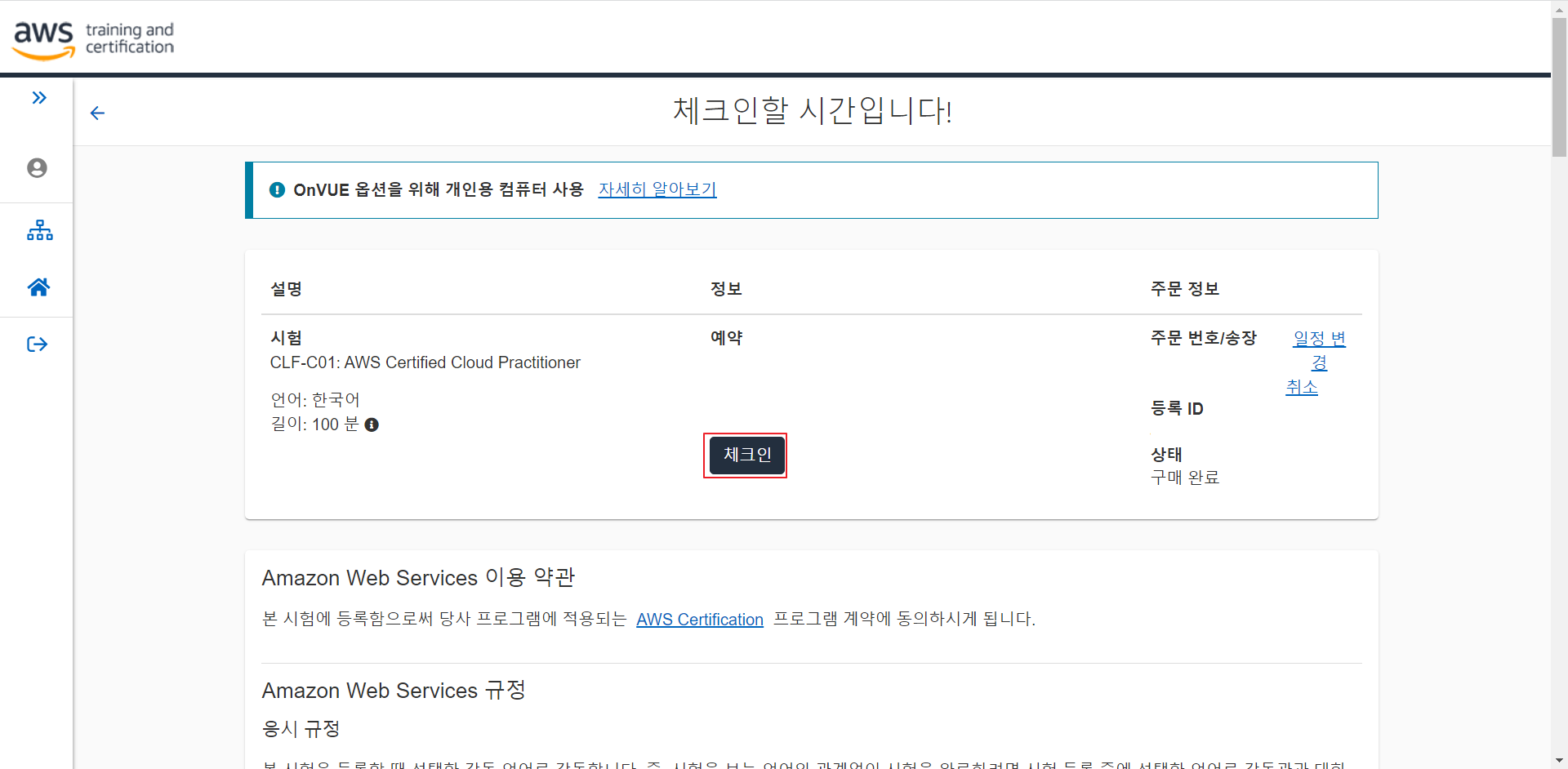Click the 정보 column header
The height and width of the screenshot is (769, 1568).
click(726, 289)
